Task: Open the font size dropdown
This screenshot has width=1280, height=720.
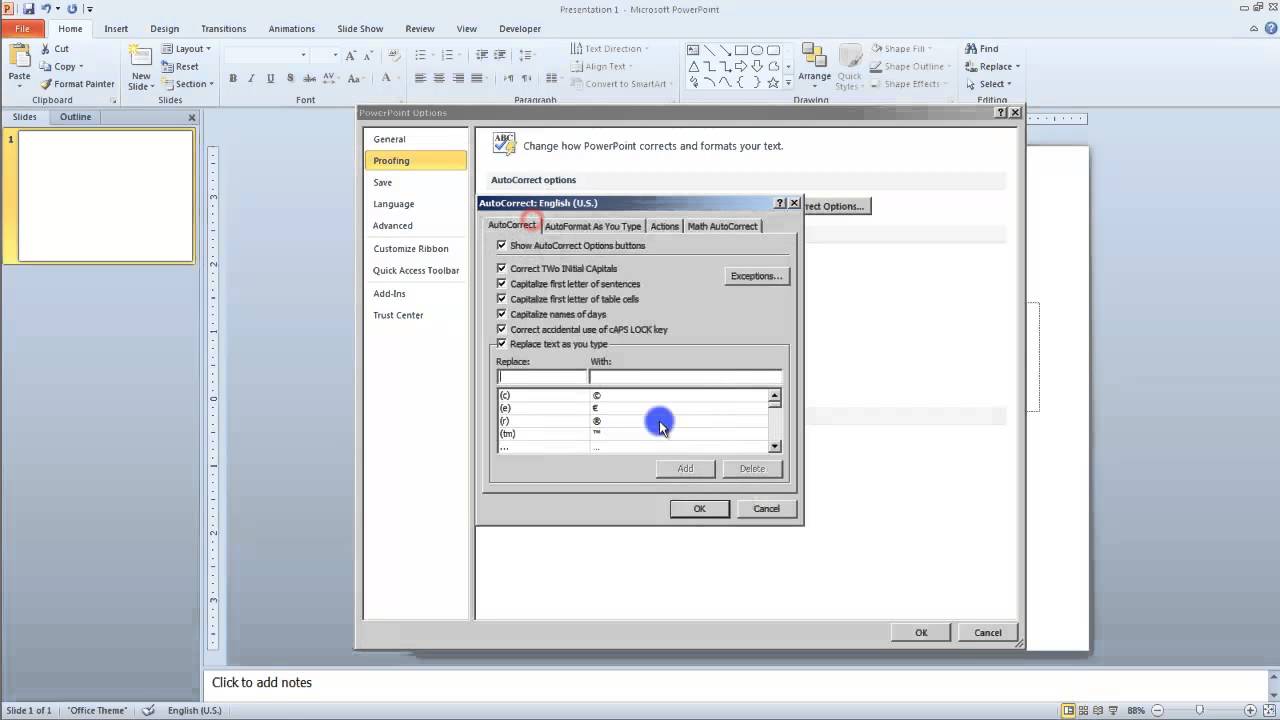Action: (336, 55)
